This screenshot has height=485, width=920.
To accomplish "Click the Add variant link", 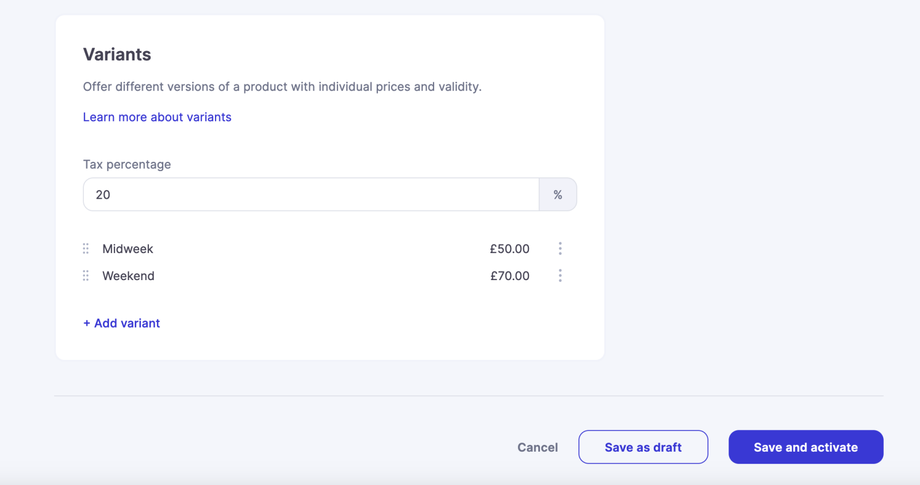I will point(127,323).
